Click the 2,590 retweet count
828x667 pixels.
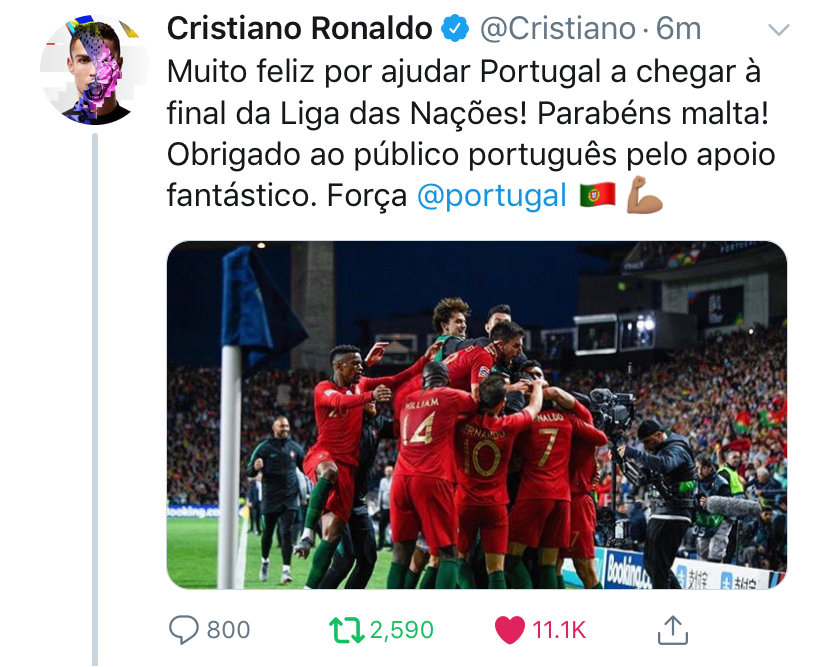click(x=402, y=630)
